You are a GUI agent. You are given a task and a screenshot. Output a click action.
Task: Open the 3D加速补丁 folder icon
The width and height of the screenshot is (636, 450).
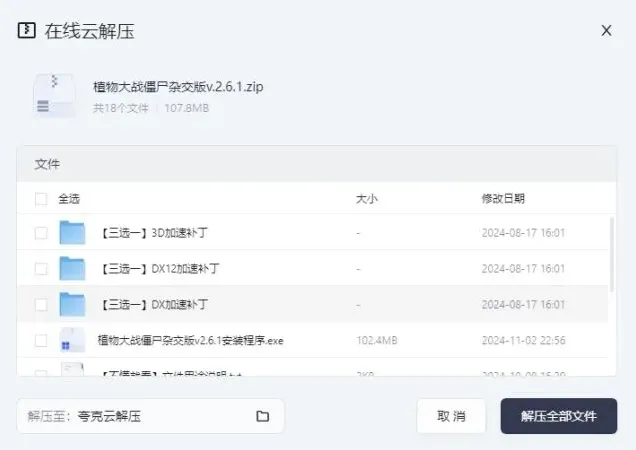72,233
